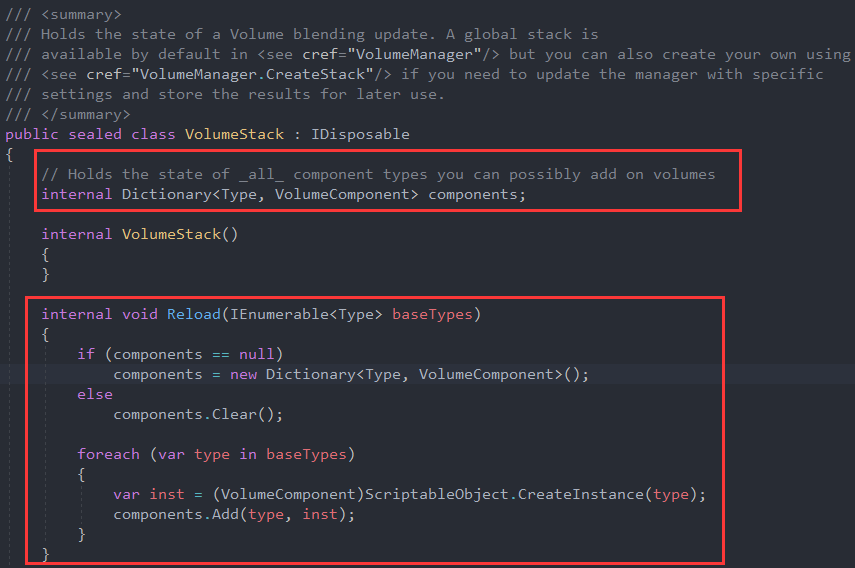Screen dimensions: 855x568
Task: Click the Reload method name
Action: 194,315
